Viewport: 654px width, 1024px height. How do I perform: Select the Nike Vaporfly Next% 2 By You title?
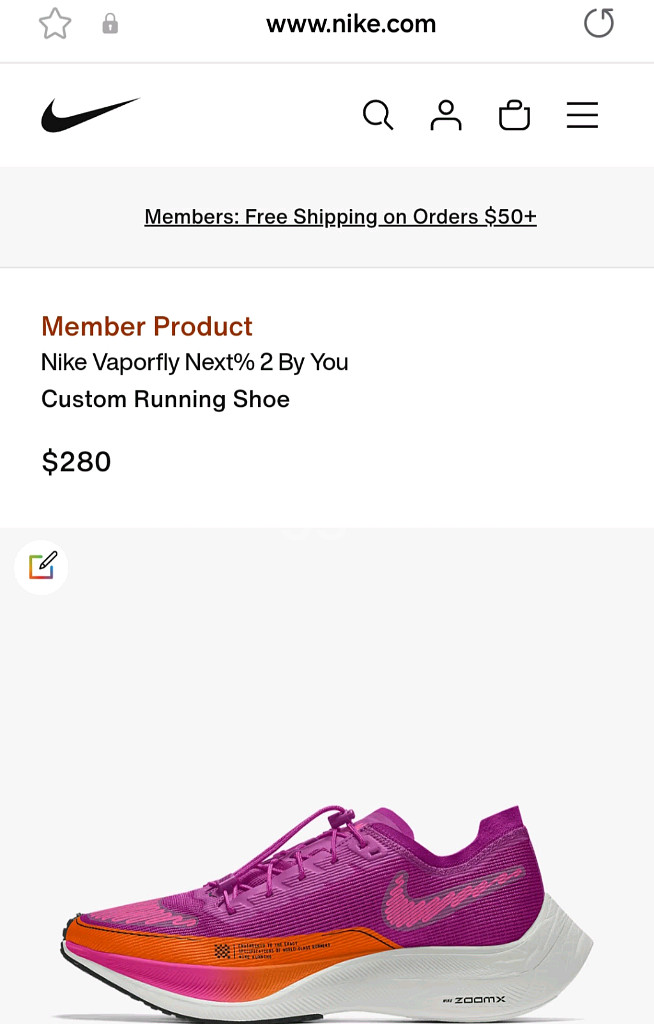[x=195, y=362]
